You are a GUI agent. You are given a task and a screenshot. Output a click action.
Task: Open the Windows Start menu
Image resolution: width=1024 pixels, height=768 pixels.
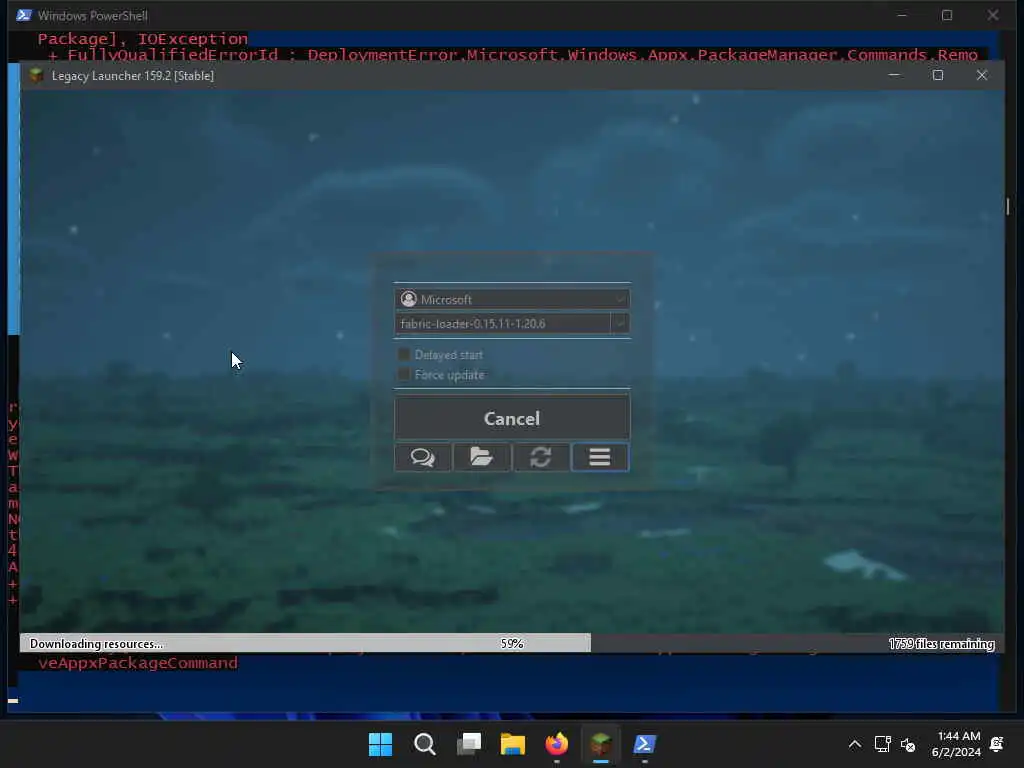[x=380, y=744]
